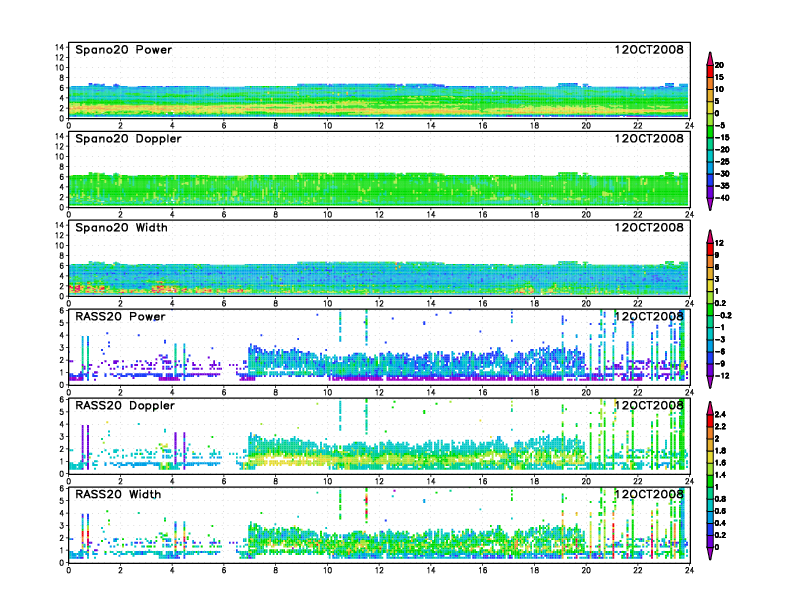Click the purple bottom arrow of the bottom colorbar
Screen dimensions: 792x612
[710, 553]
